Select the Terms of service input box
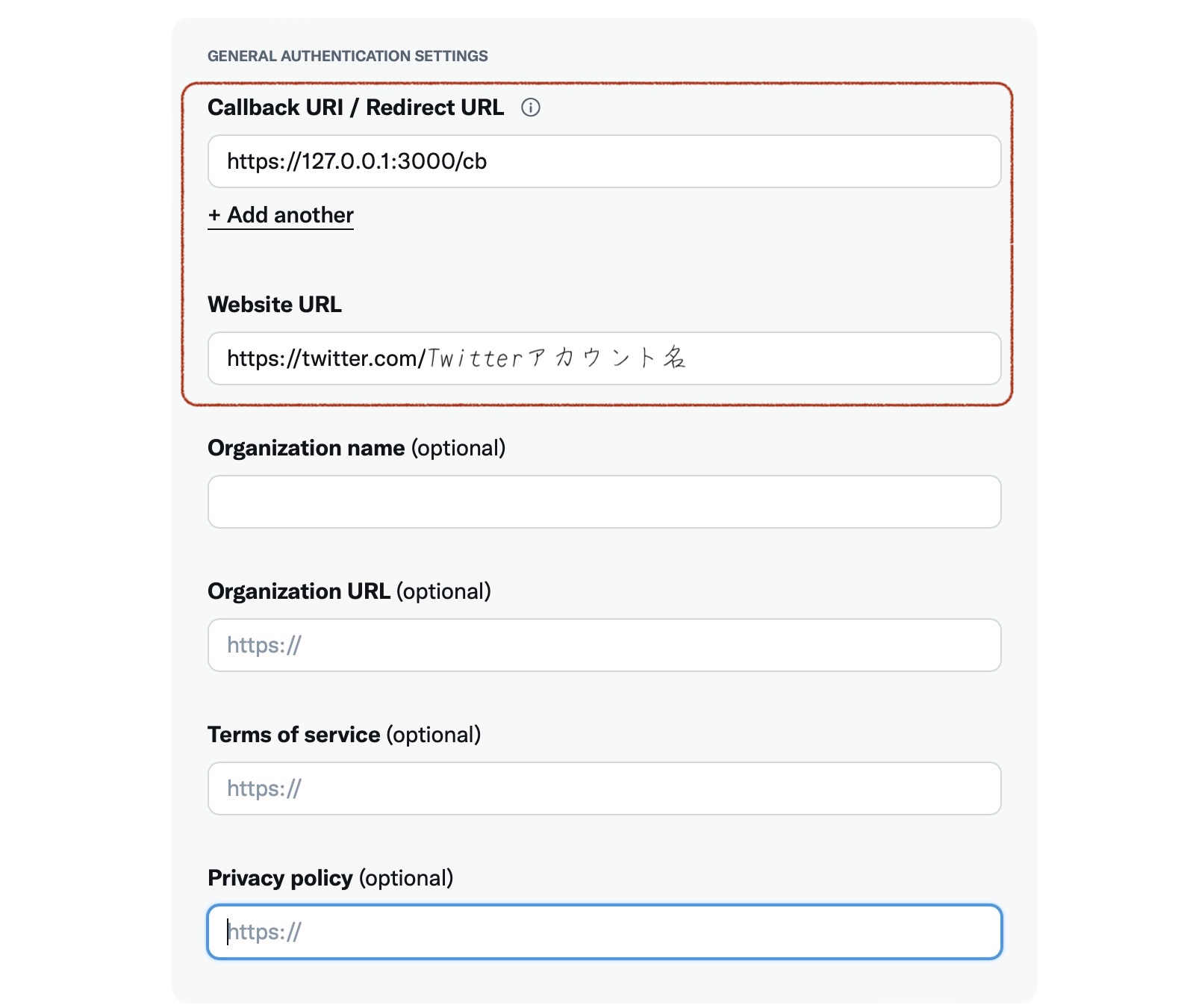1187x1008 pixels. pos(604,788)
